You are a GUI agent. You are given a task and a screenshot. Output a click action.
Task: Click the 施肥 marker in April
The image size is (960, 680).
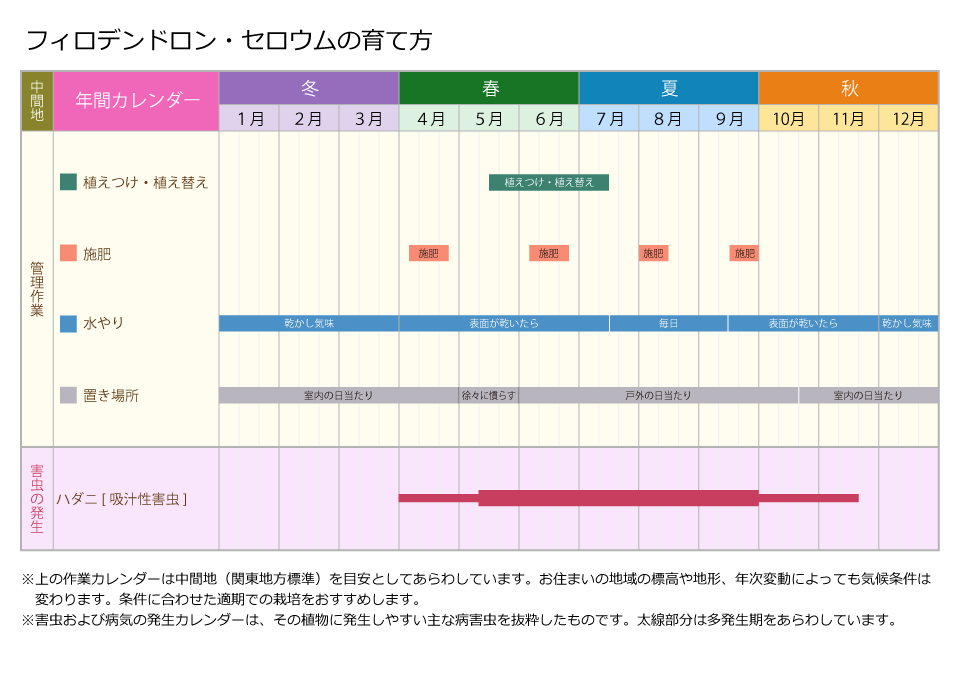tap(429, 253)
